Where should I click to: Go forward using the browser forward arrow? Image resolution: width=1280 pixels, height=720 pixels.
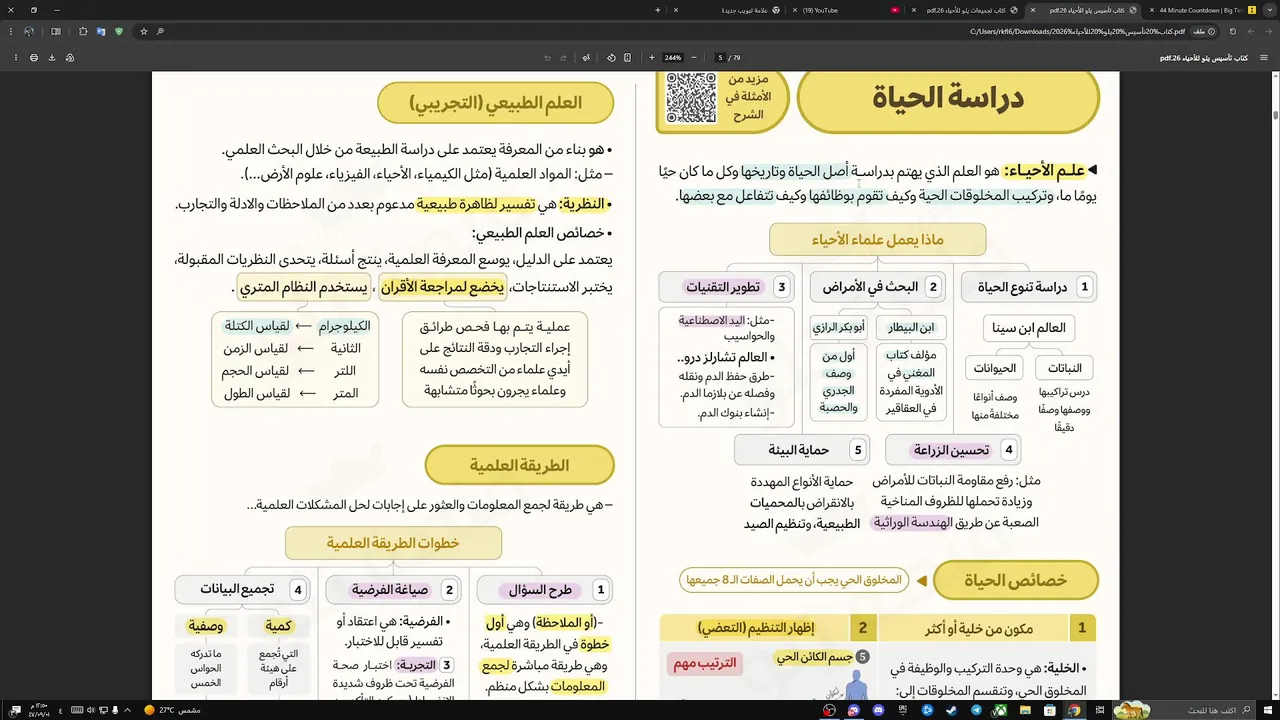point(1251,32)
